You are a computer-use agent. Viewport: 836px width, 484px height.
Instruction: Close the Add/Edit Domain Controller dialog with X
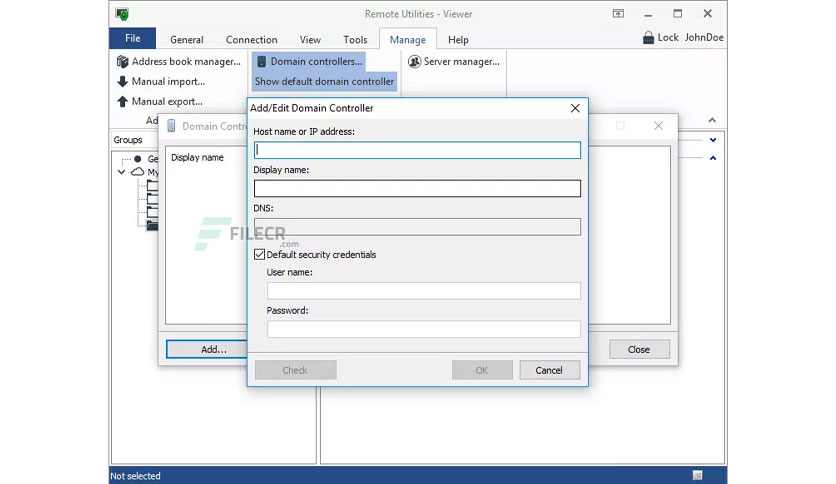(x=575, y=108)
